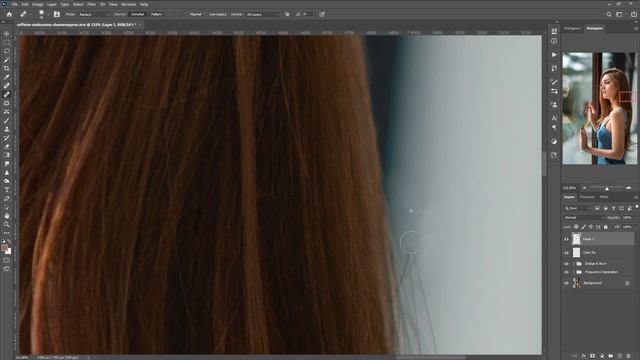Toggle lock transparent pixels in Layers panel
This screenshot has width=640, height=360.
pyautogui.click(x=576, y=227)
